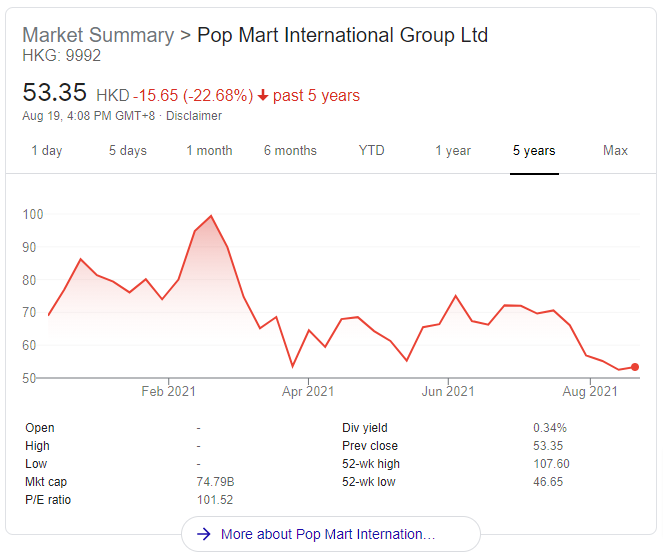663x556 pixels.
Task: Click the 52-wk low value 46.65
Action: (x=548, y=482)
